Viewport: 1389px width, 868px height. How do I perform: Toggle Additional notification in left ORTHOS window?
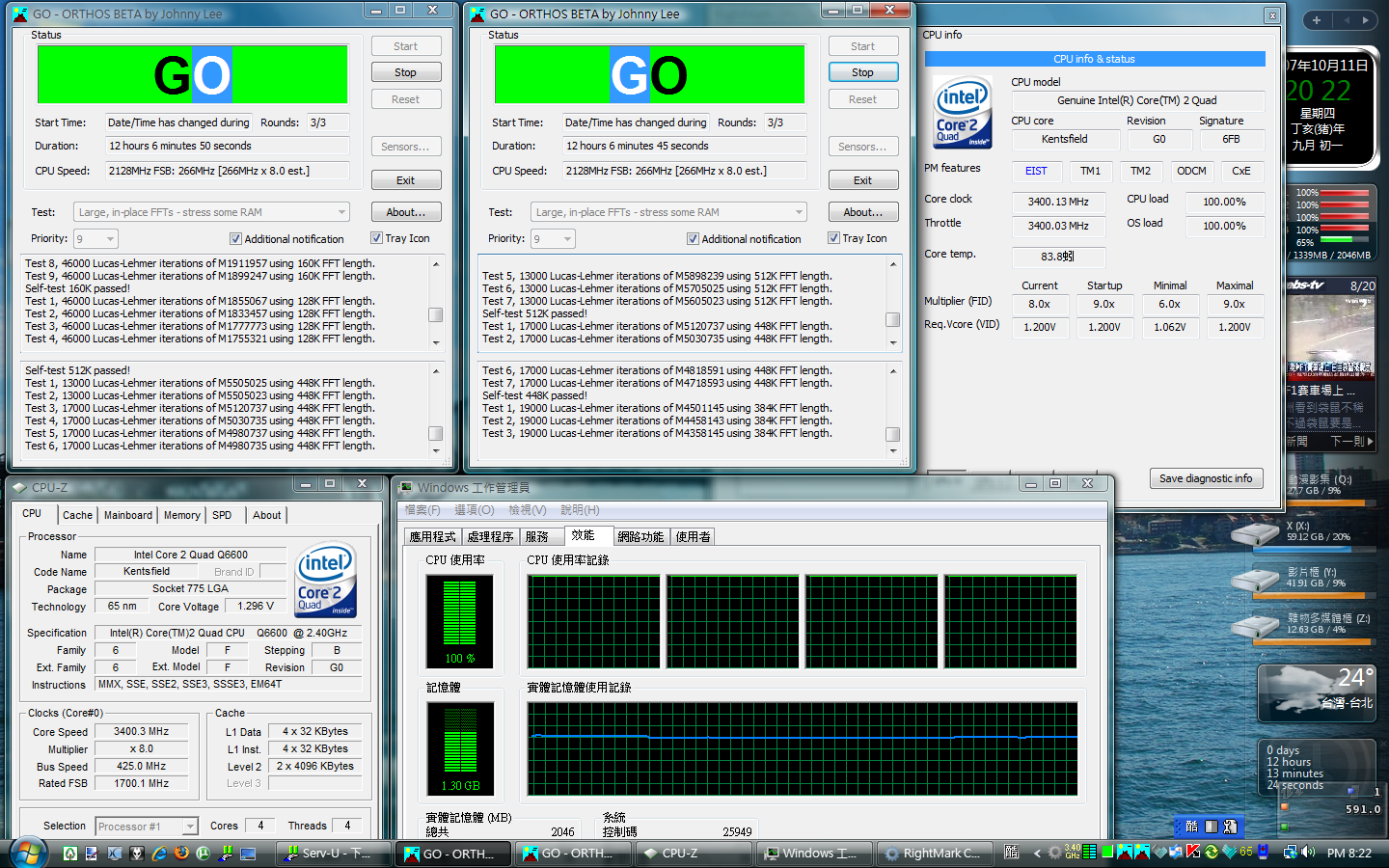235,238
